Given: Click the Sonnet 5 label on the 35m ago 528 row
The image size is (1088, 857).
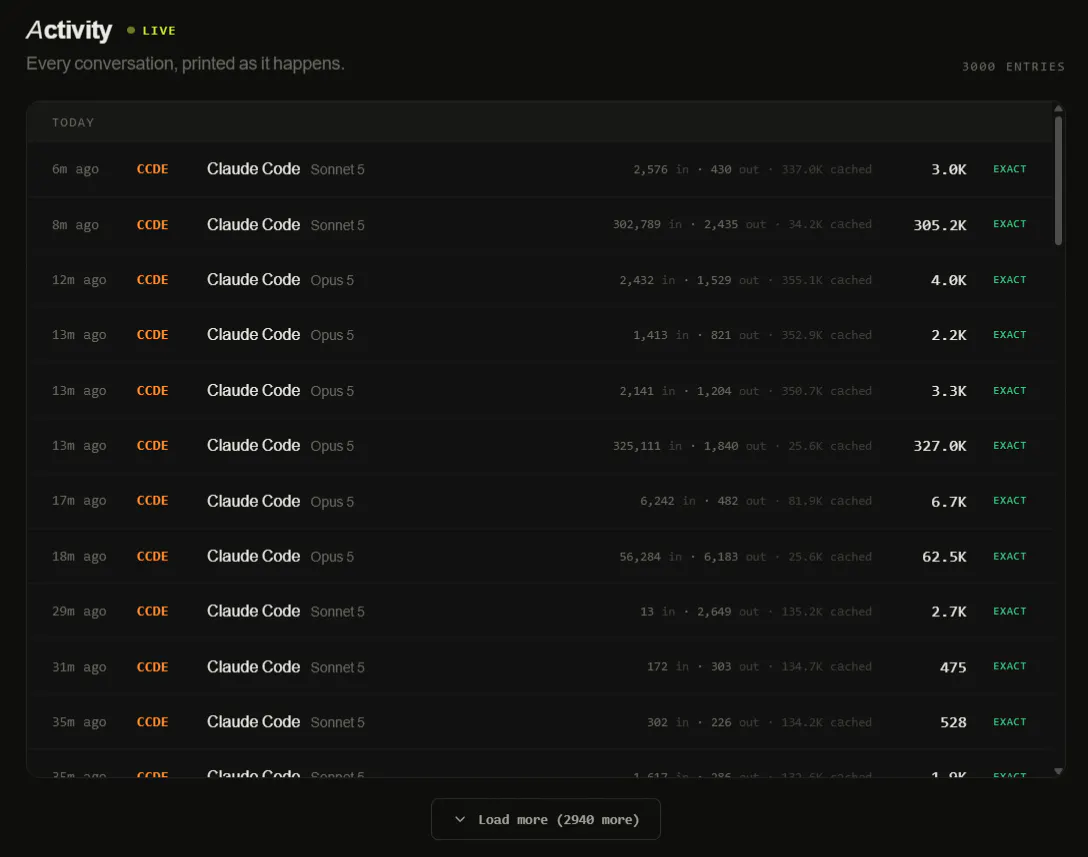Looking at the screenshot, I should pos(337,722).
